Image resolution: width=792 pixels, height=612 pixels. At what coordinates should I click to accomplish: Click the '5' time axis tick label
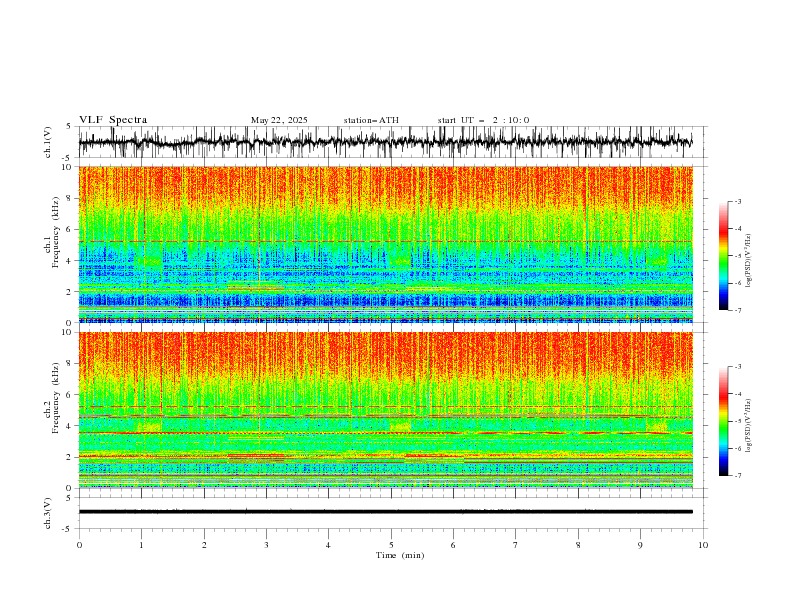(391, 545)
